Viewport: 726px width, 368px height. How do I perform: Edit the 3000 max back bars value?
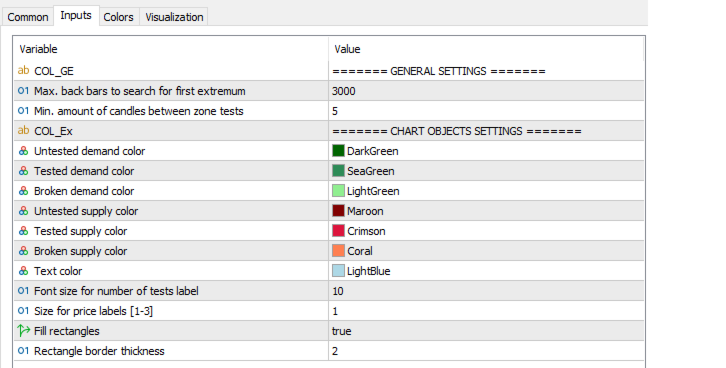486,91
